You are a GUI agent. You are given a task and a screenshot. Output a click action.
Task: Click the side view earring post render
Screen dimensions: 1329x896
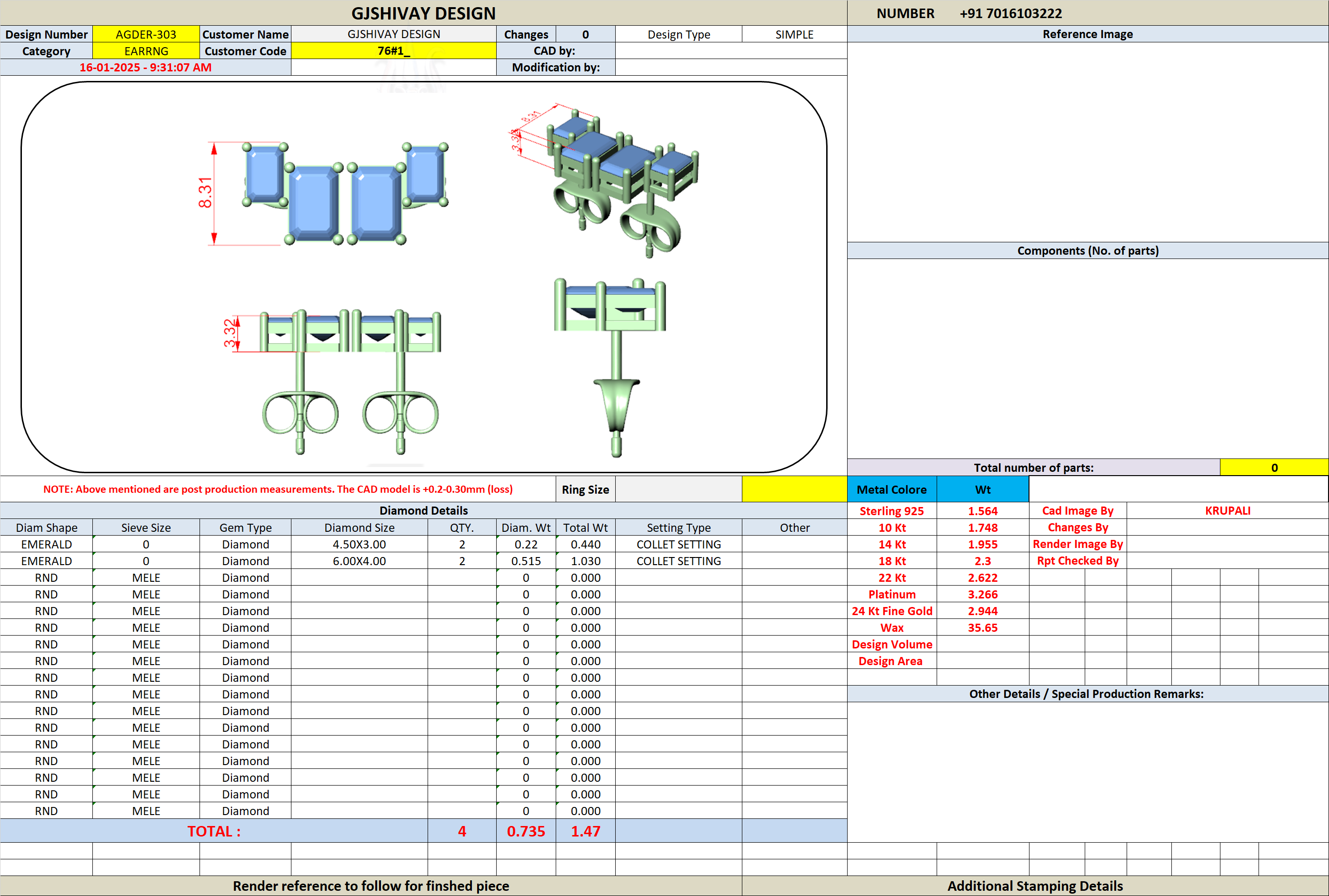[x=611, y=368]
